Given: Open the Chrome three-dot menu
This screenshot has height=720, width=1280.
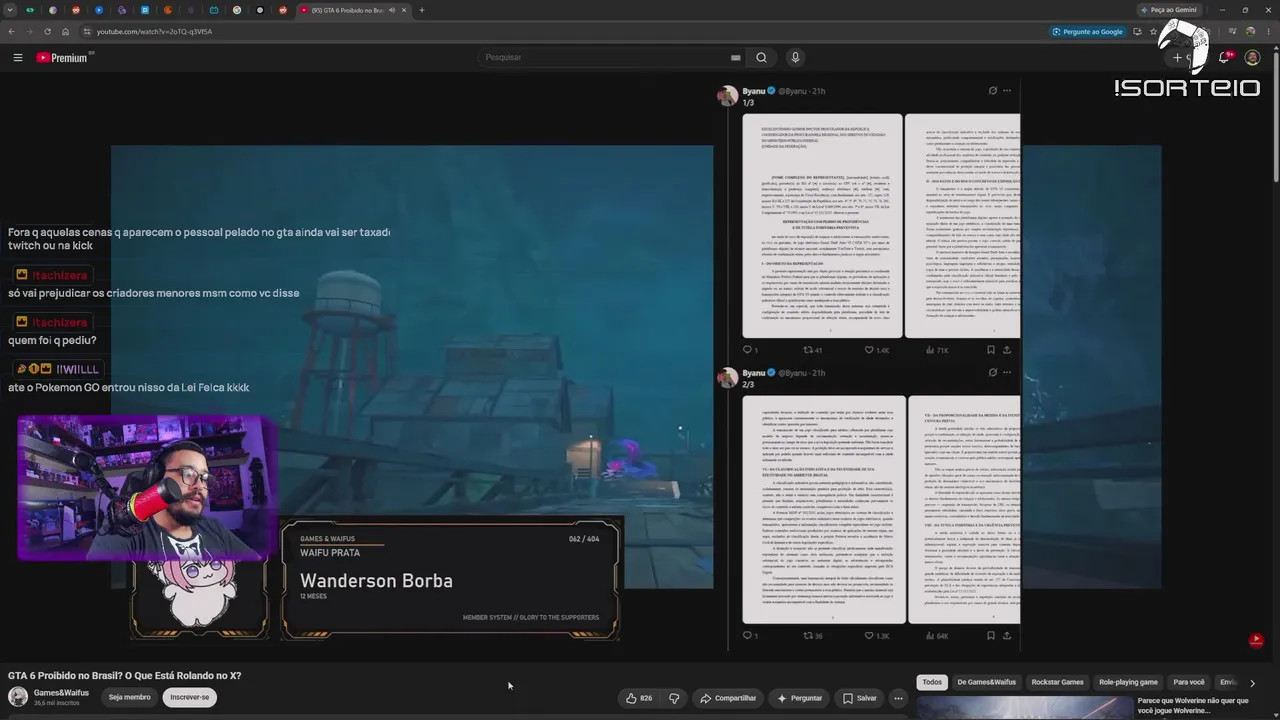Looking at the screenshot, I should point(1268,31).
